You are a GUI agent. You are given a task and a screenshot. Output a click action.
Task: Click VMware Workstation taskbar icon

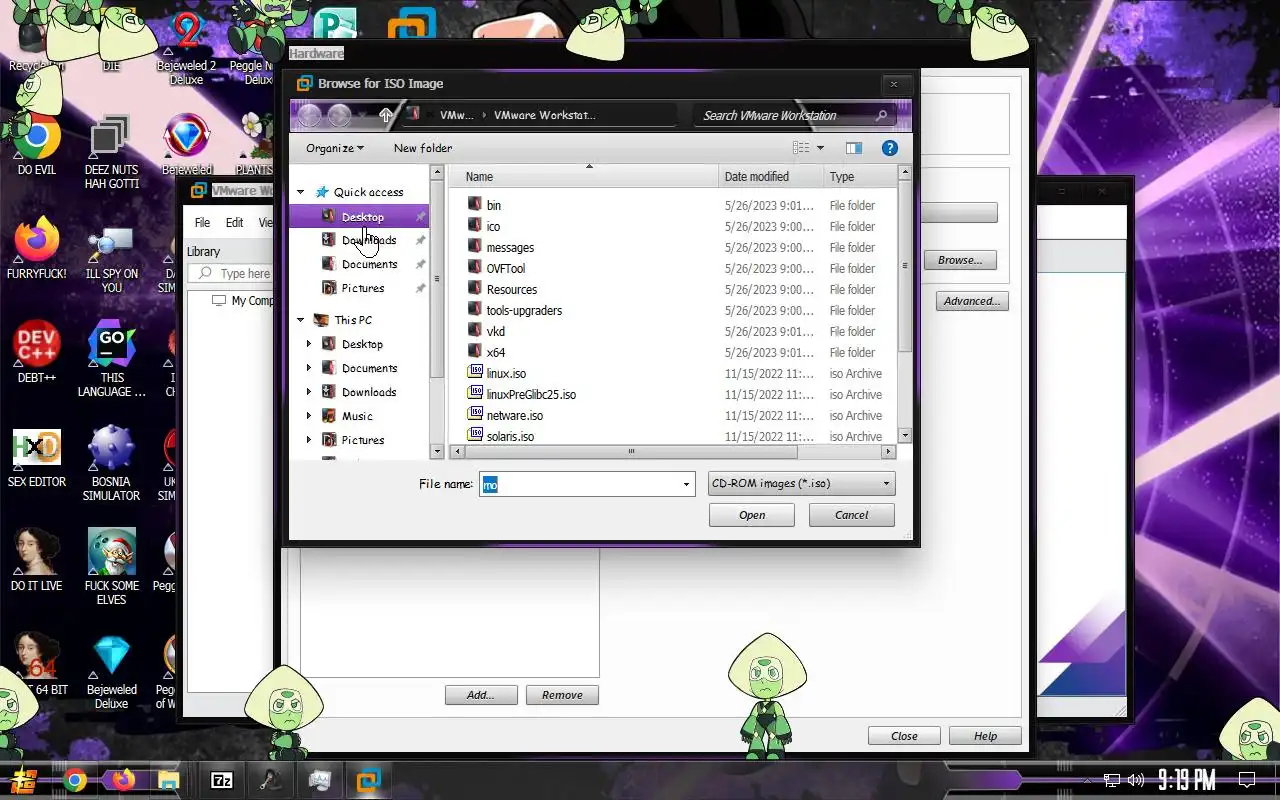click(x=369, y=780)
